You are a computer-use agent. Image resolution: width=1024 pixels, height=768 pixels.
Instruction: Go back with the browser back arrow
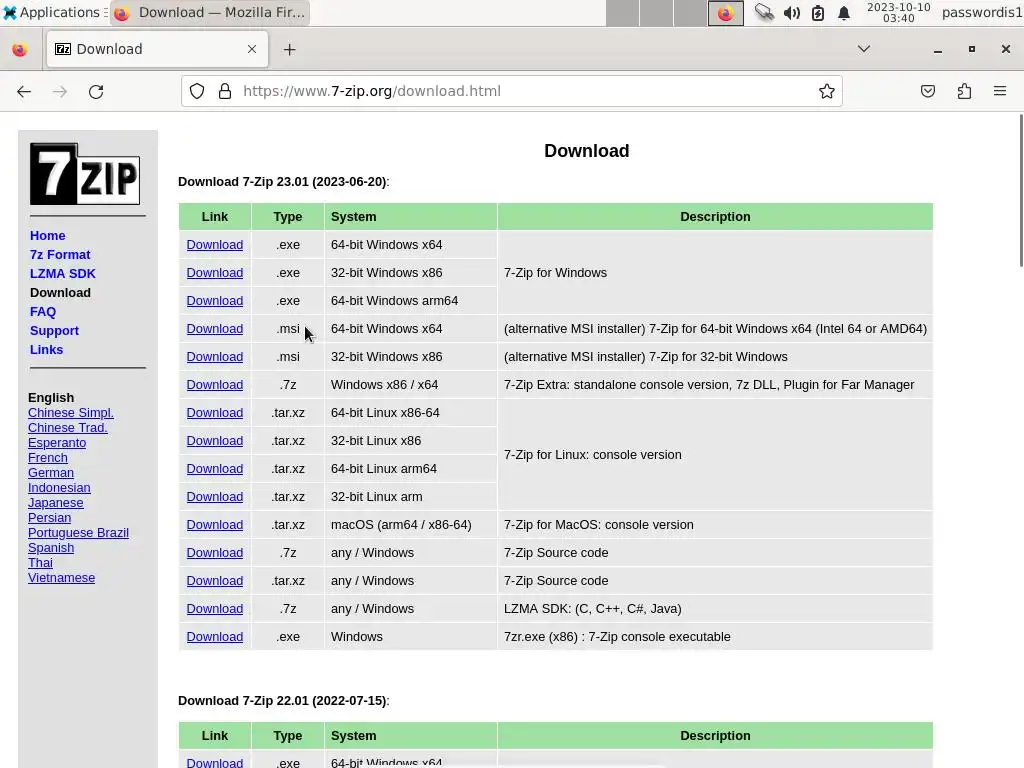point(24,91)
